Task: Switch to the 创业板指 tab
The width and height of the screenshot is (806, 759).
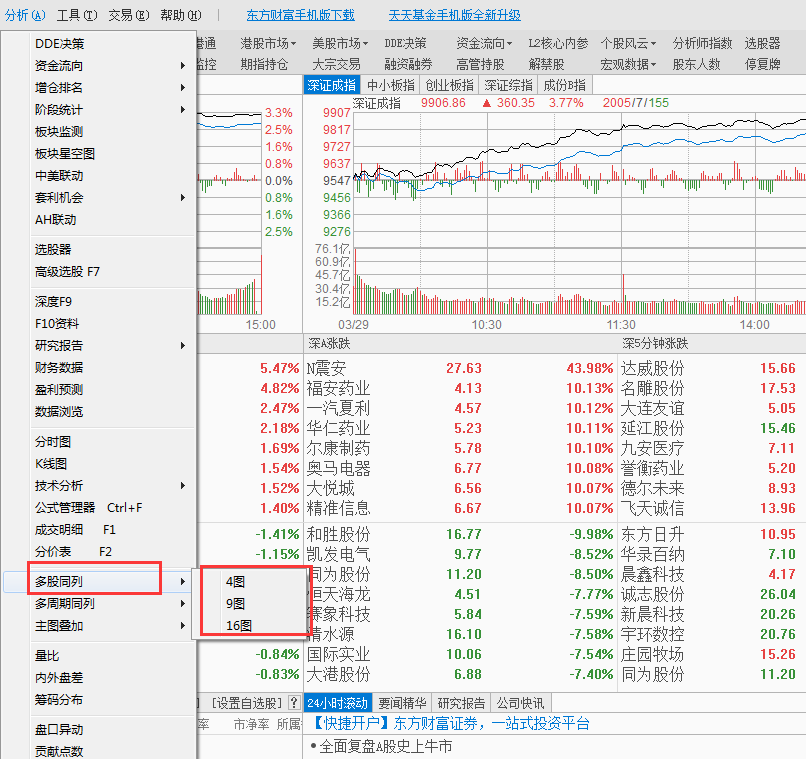Action: pos(449,85)
